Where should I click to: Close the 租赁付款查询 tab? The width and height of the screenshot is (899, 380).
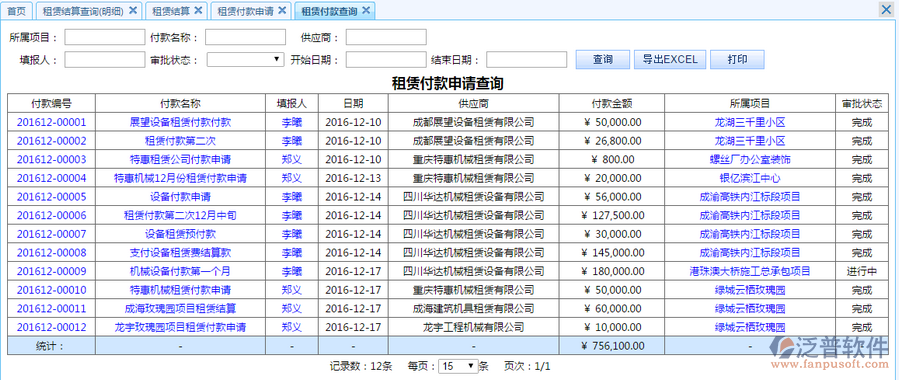point(366,10)
